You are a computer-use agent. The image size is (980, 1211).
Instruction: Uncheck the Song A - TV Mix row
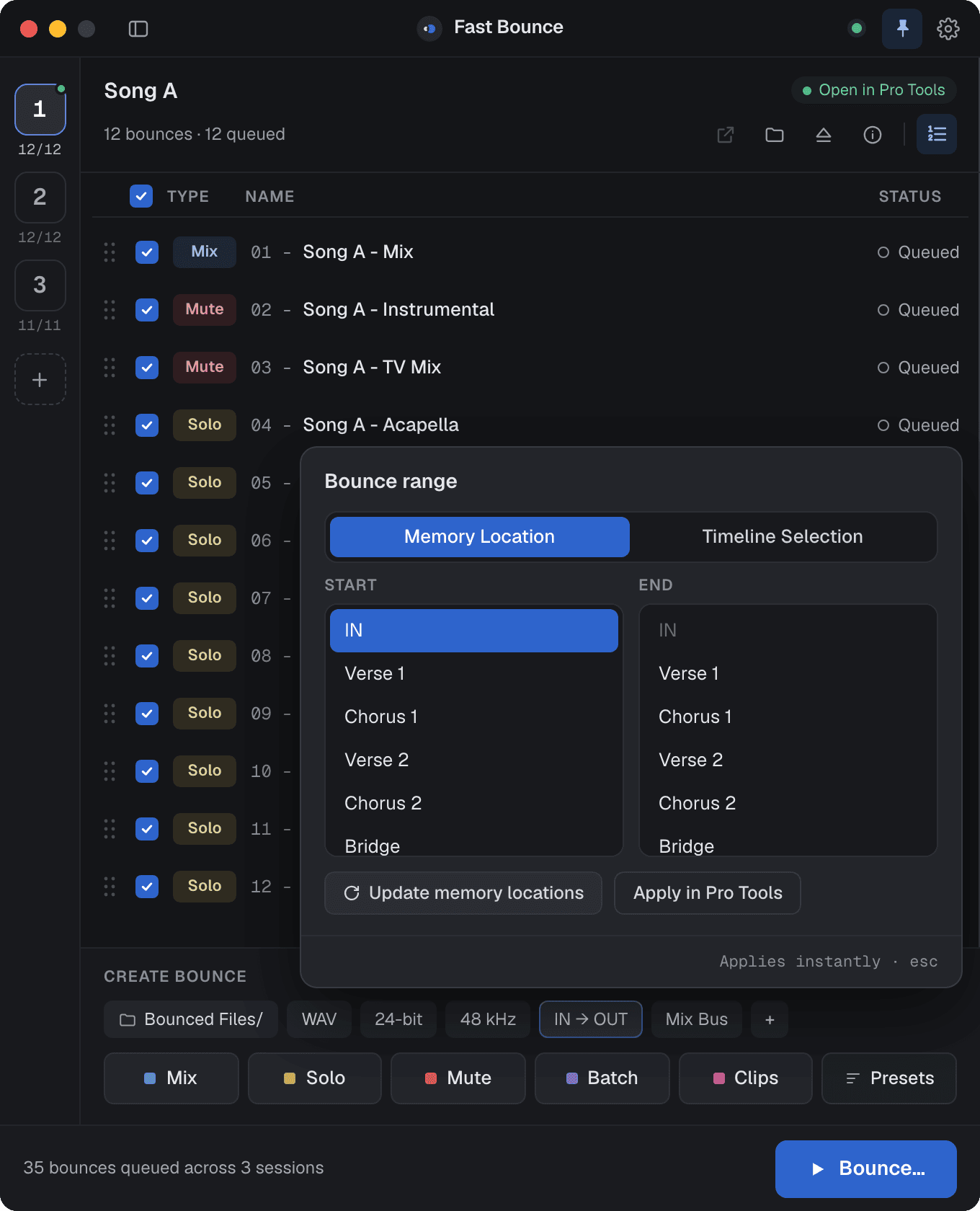[x=147, y=368]
